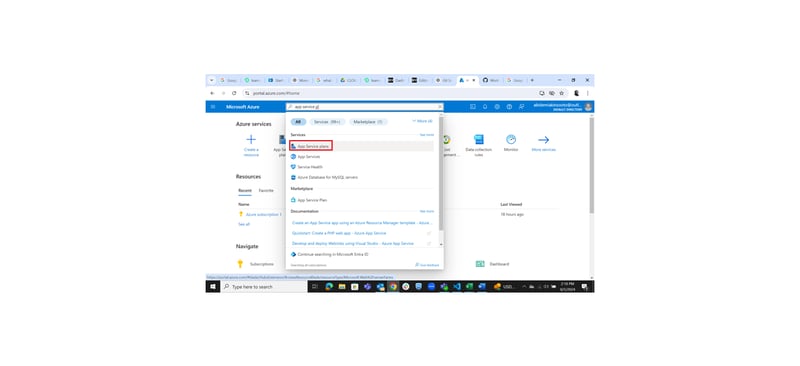Open Dashboard under Navigate

(499, 264)
